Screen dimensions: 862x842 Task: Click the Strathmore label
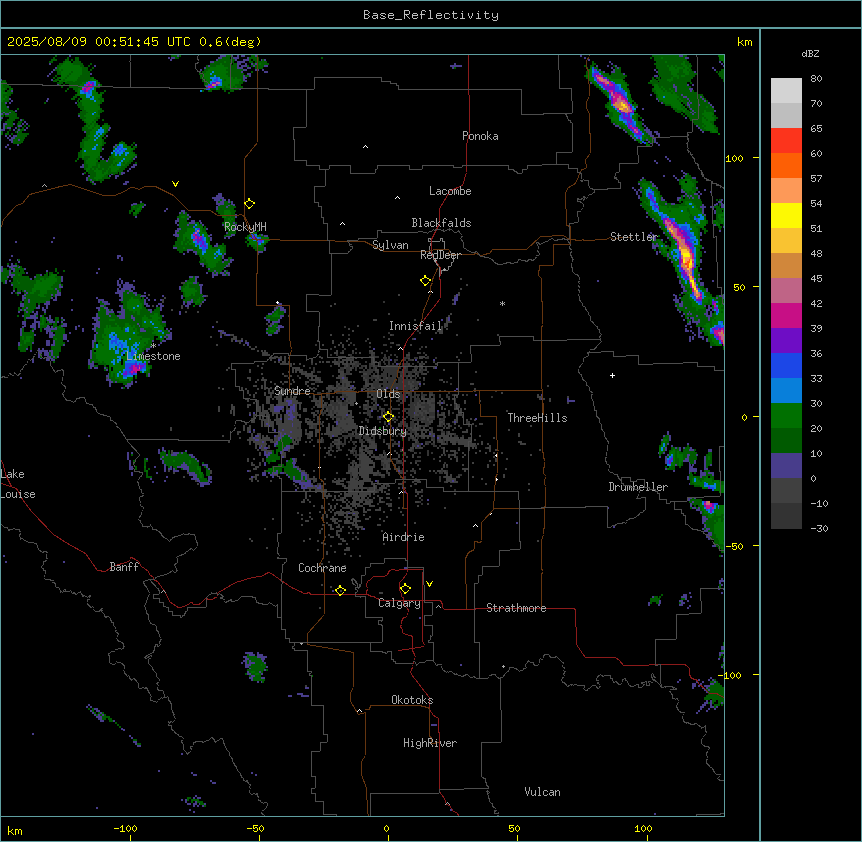pos(516,608)
